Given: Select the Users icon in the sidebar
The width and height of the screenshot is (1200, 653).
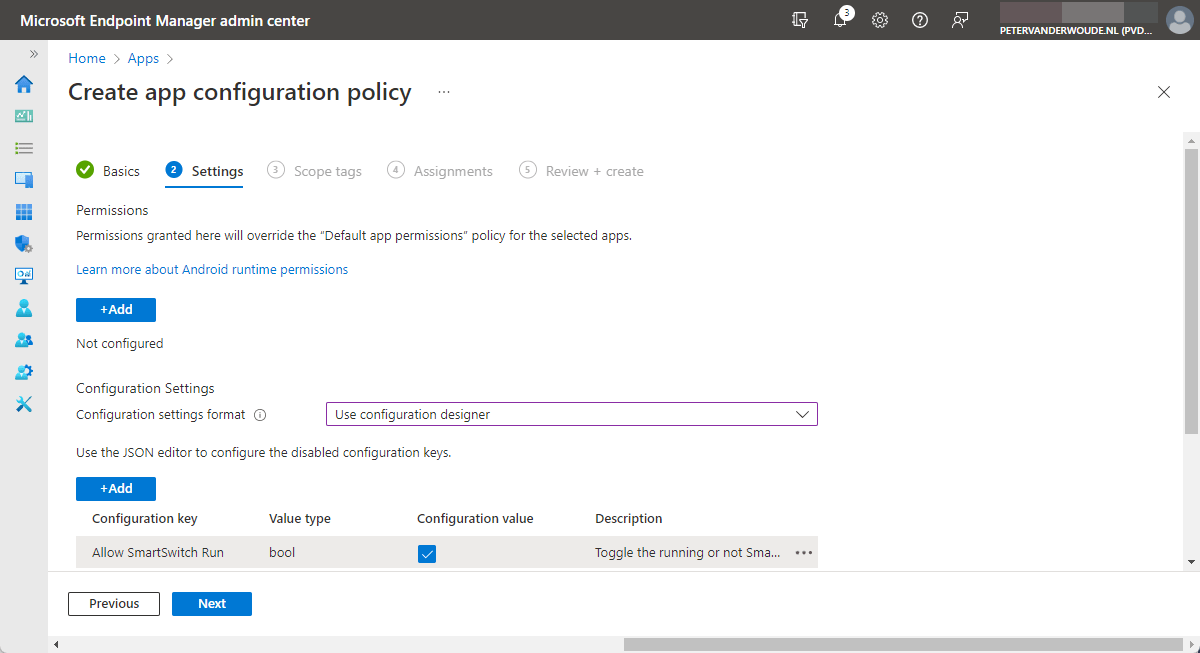Looking at the screenshot, I should coord(23,308).
